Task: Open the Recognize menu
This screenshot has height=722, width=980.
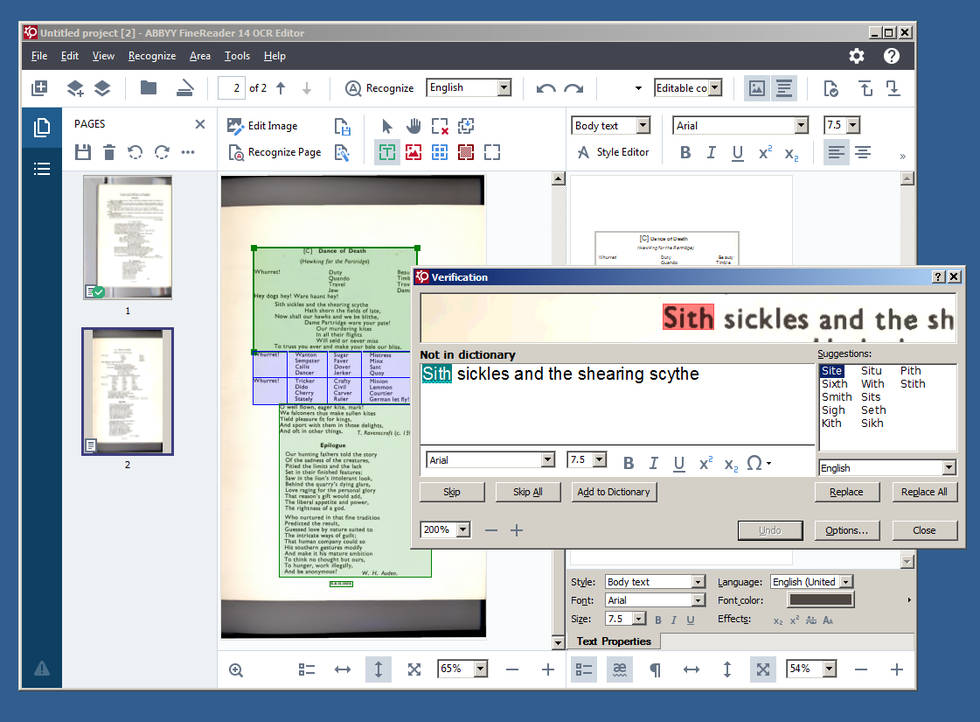Action: 152,56
